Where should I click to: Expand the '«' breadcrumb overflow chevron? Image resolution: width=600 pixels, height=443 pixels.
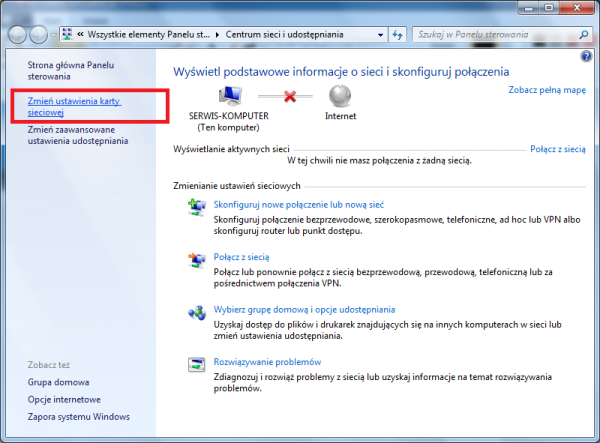80,34
